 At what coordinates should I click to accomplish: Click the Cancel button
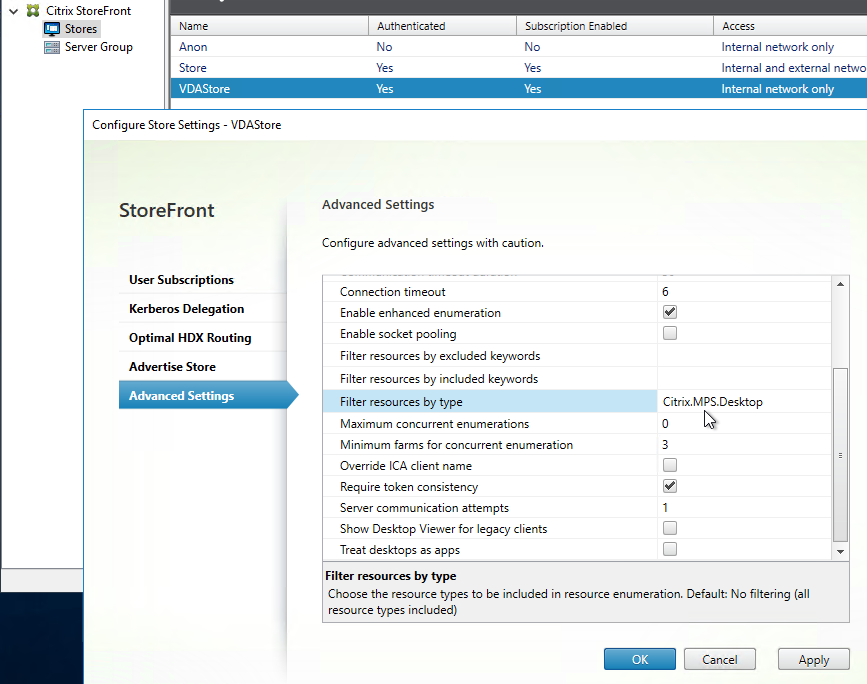(719, 659)
